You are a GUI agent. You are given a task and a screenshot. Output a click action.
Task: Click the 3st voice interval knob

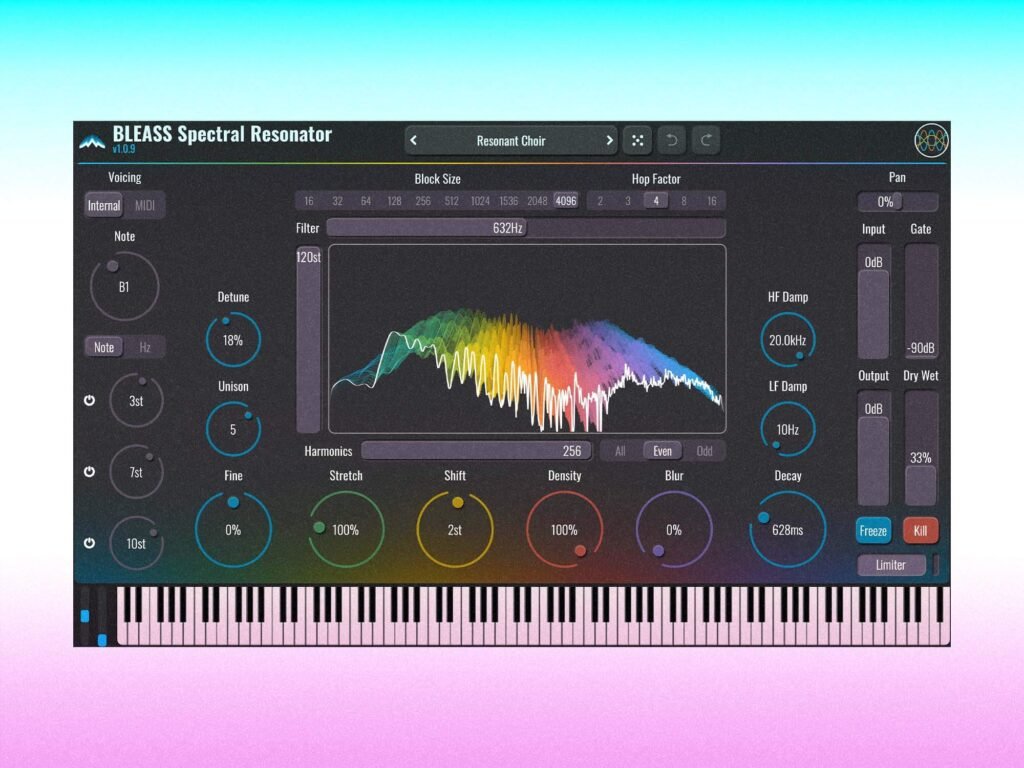click(x=136, y=400)
